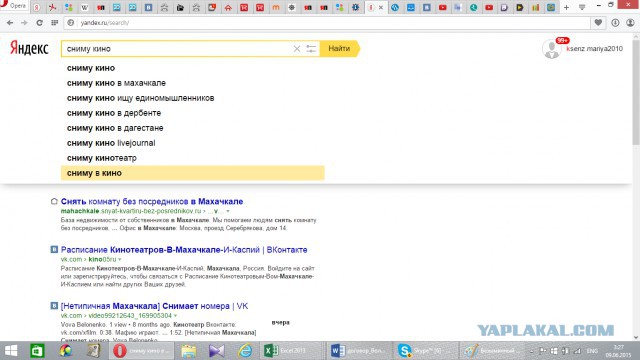
Task: Focus the yandex.ru/search address bar
Action: click(327, 23)
